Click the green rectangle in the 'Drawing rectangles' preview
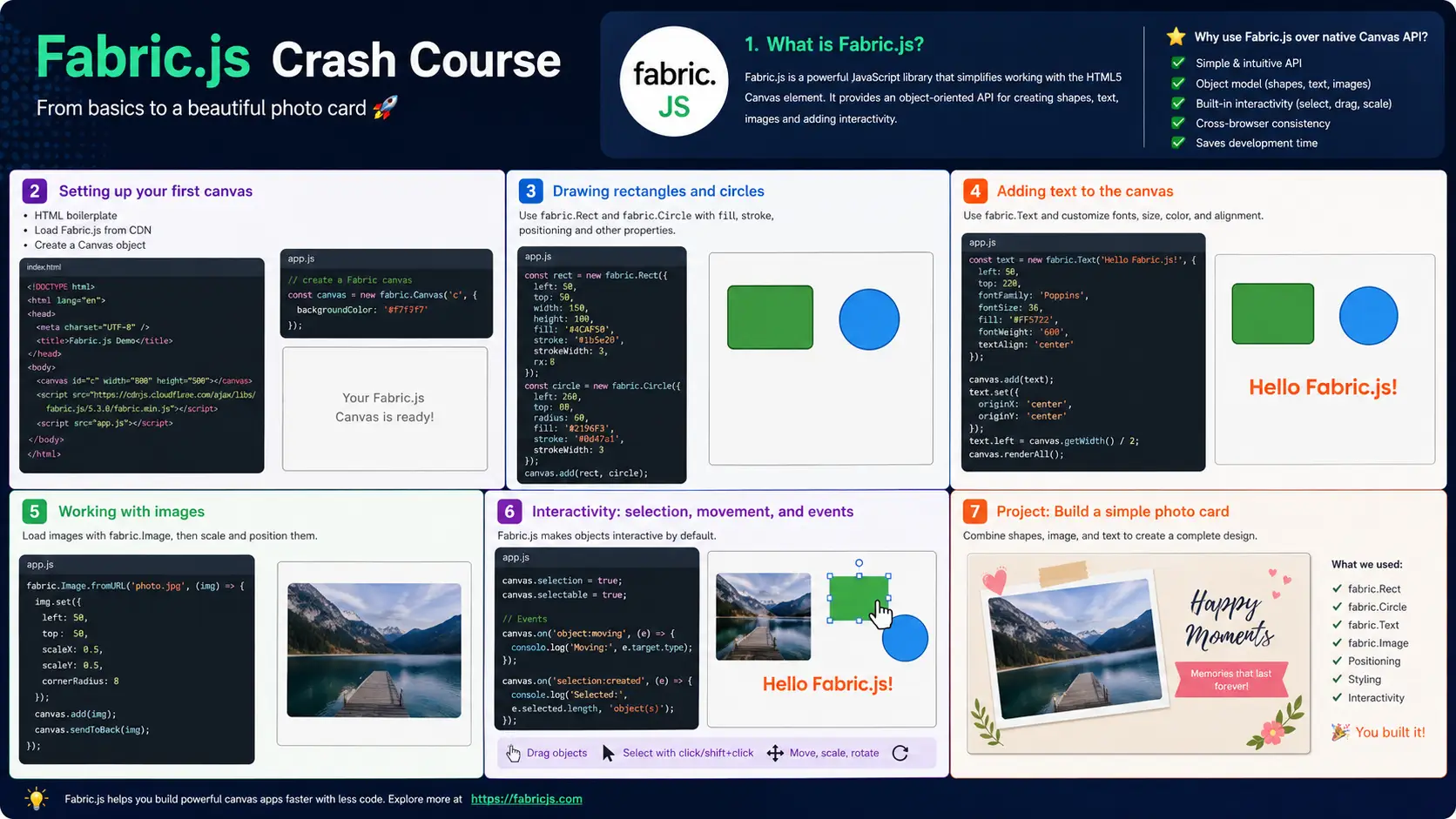The width and height of the screenshot is (1456, 819). coord(770,318)
